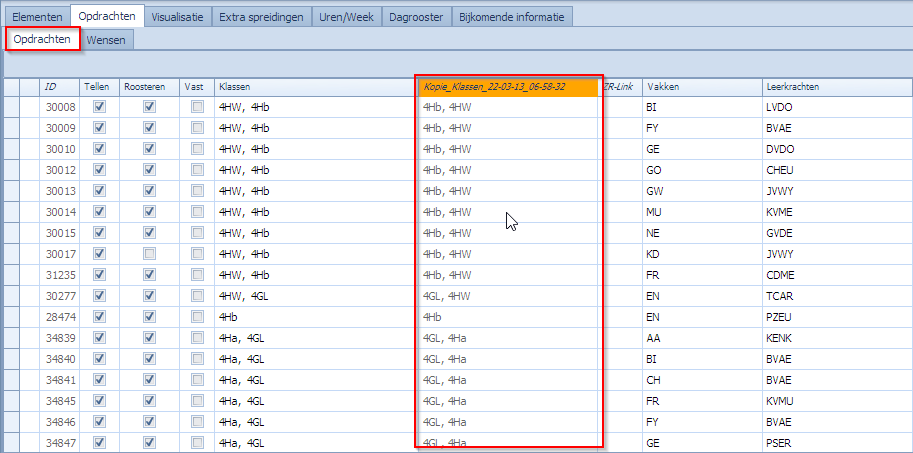Select leerkracht cell 'PZEU'
Image resolution: width=913 pixels, height=453 pixels.
[837, 317]
